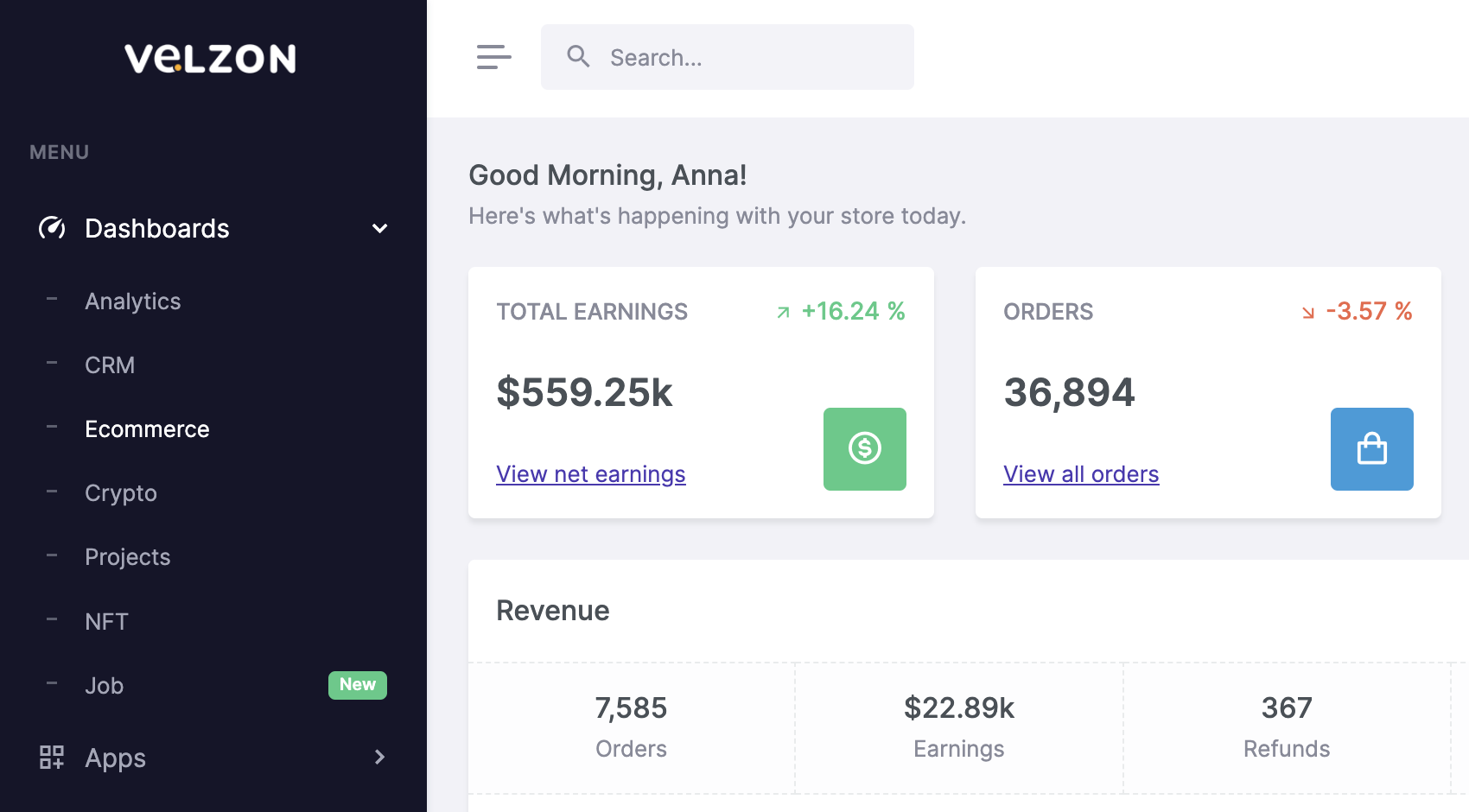Click the Velzon logo in the sidebar

tap(210, 59)
